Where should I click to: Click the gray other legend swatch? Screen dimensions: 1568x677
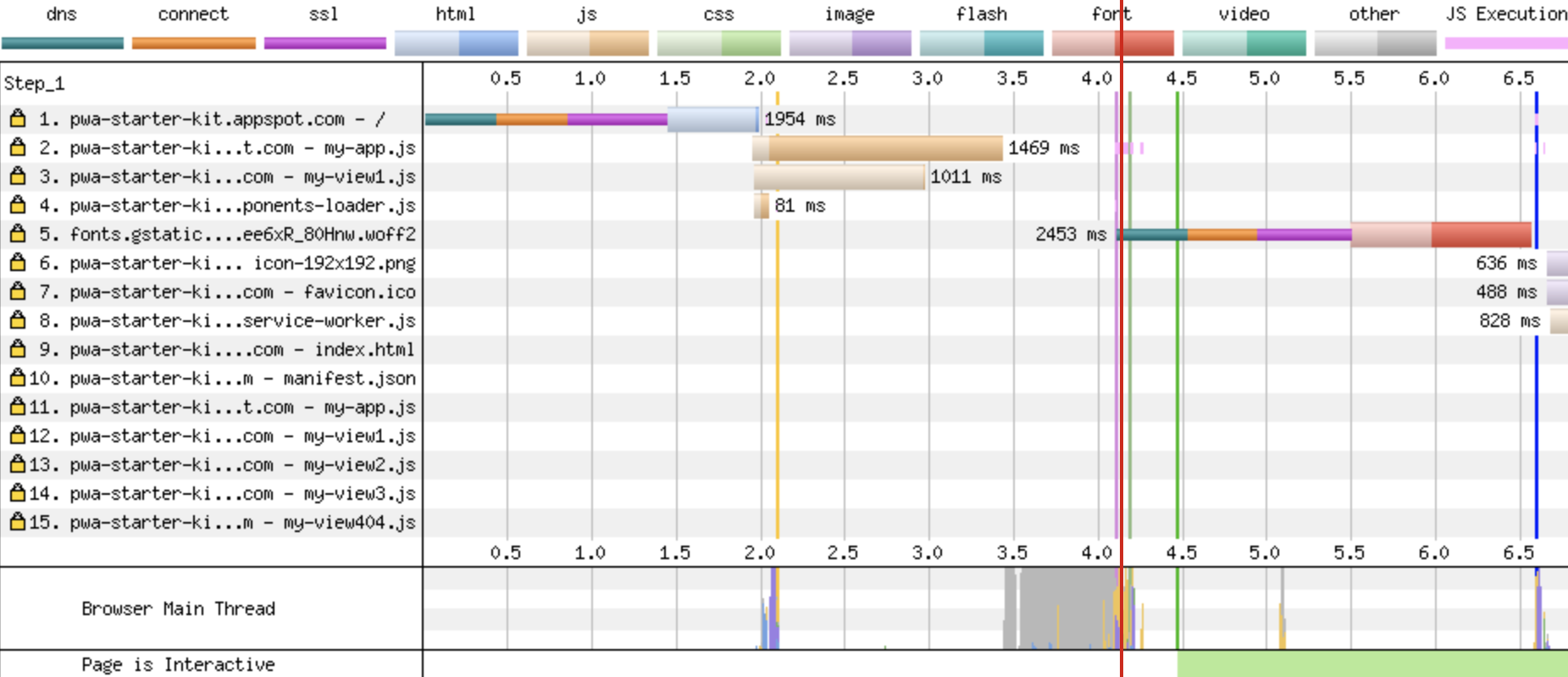tap(1376, 43)
